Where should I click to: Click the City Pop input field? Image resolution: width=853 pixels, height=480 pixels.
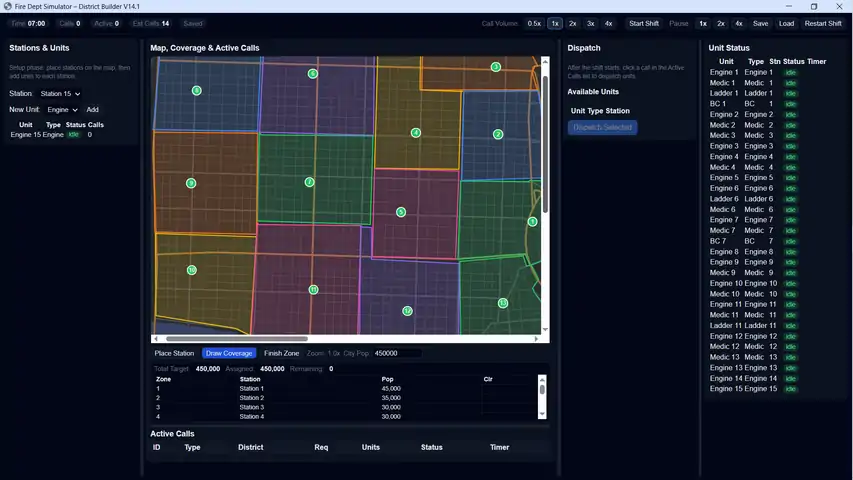coord(395,353)
